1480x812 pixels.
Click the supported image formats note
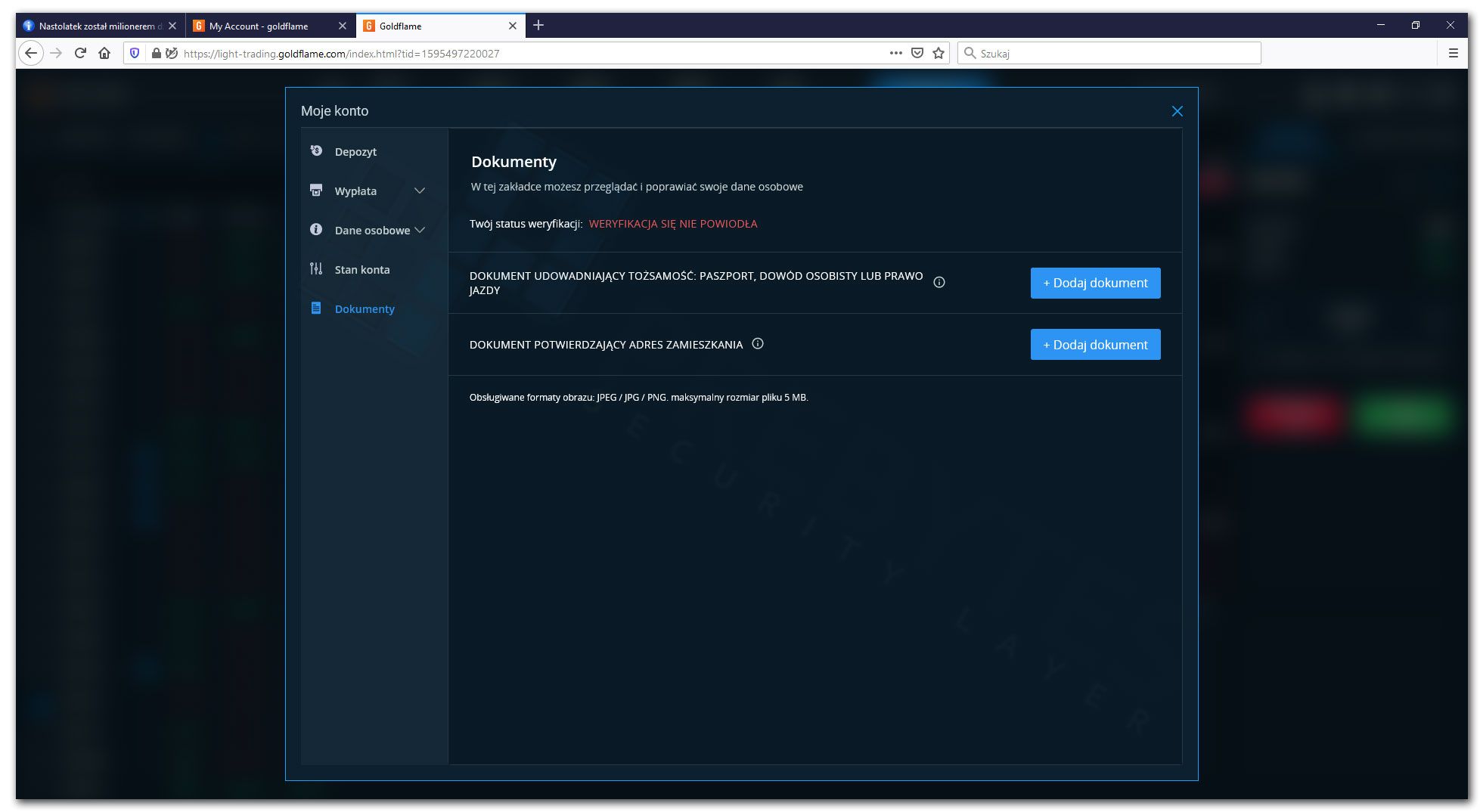point(639,397)
